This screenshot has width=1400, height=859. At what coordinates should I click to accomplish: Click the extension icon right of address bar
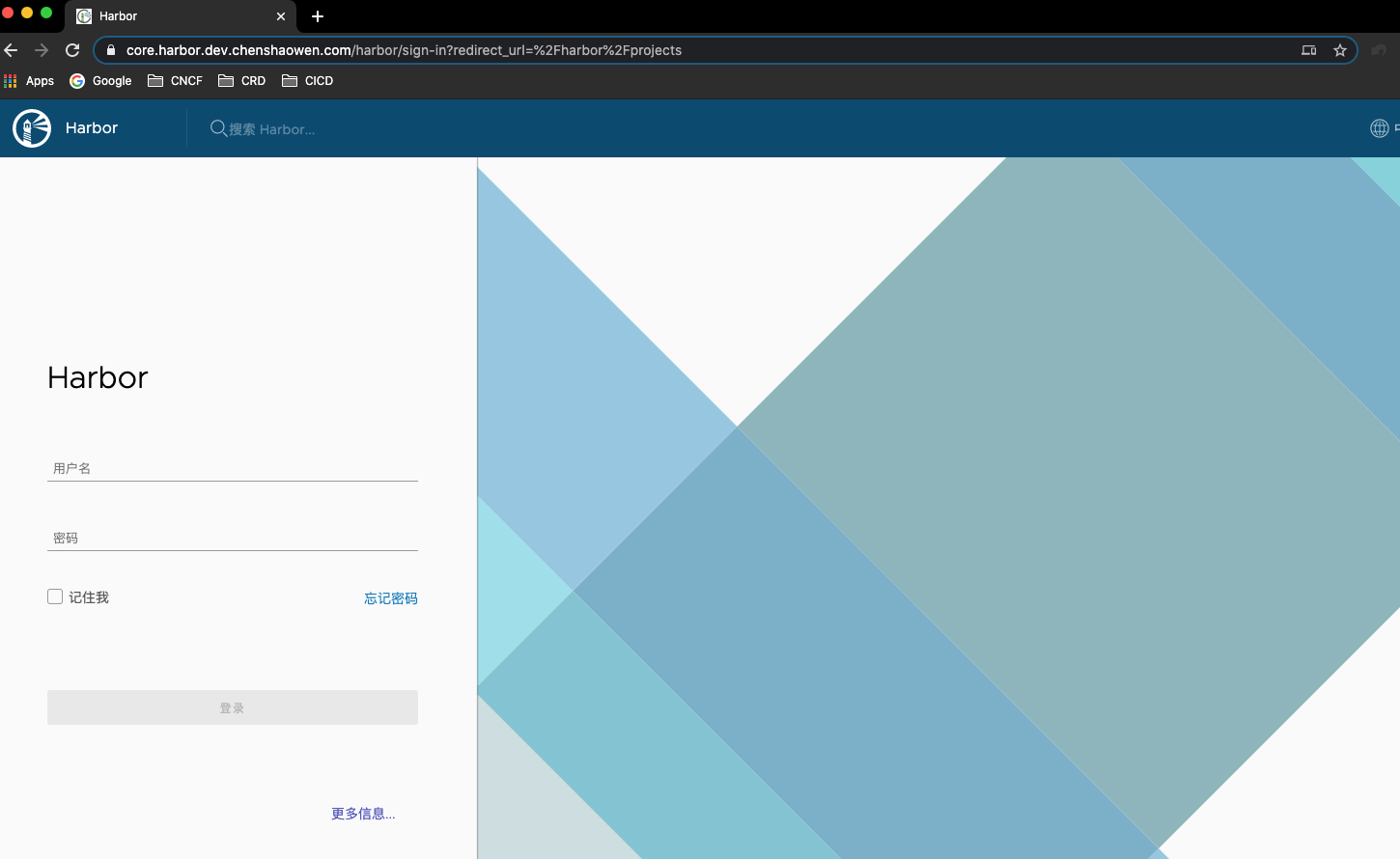(x=1379, y=50)
